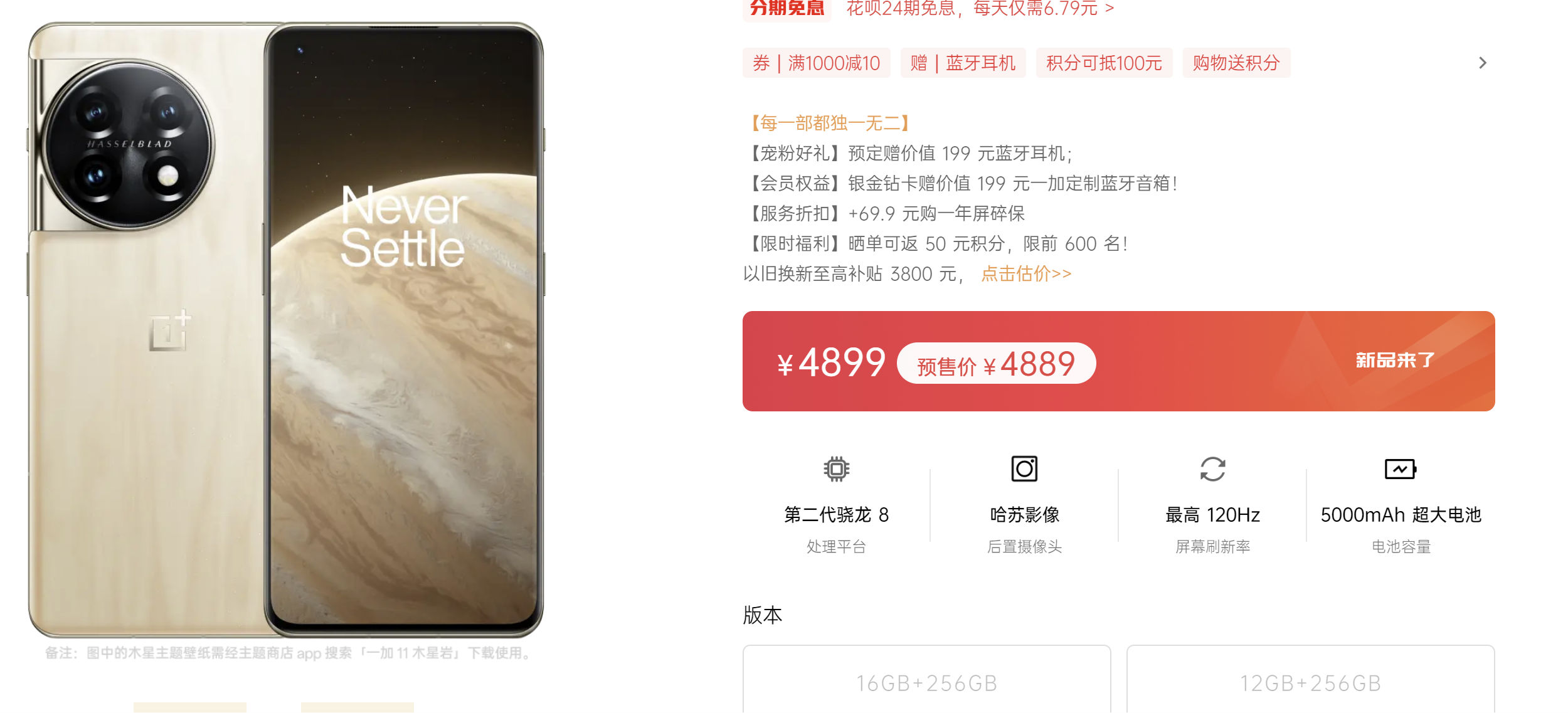Viewport: 1568px width, 713px height.
Task: Click the processor chip icon
Action: click(x=836, y=469)
